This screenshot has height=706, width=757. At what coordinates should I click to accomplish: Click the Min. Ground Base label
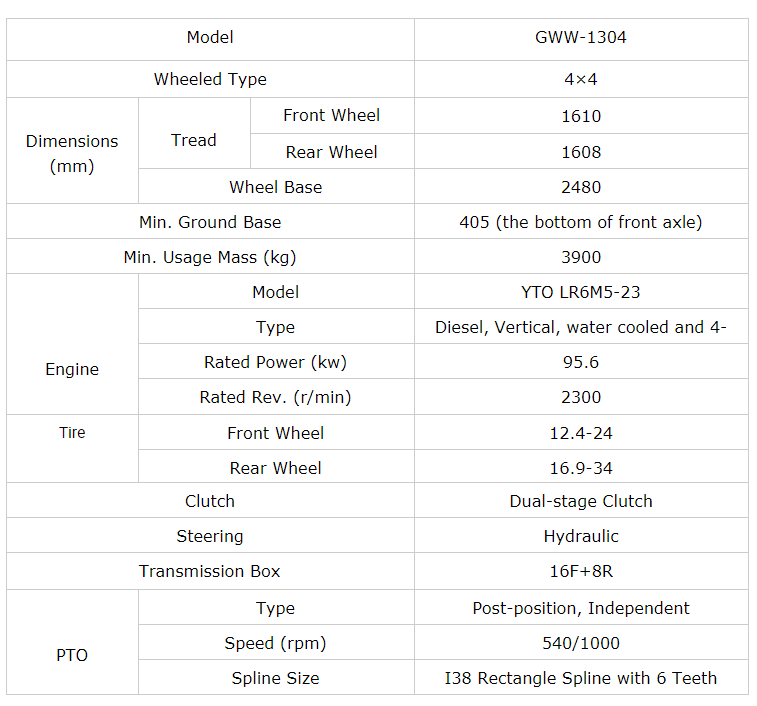tap(210, 222)
